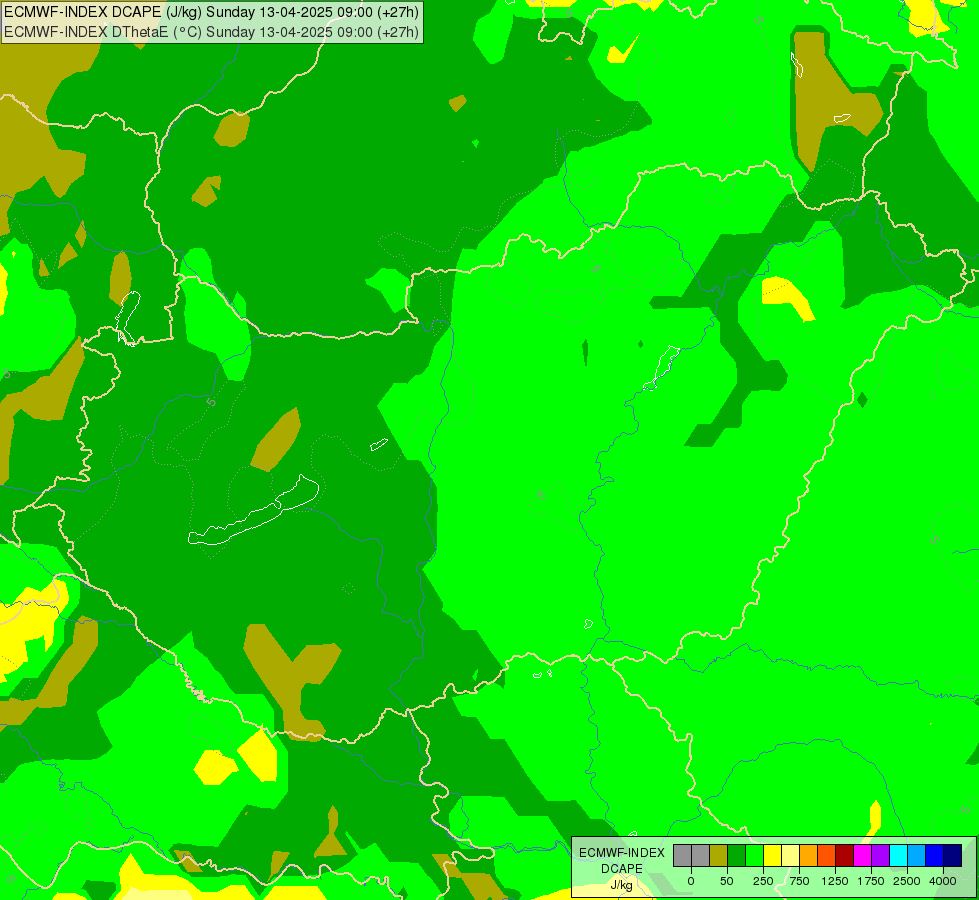Select the pale yellow legend swatch
Screen dimensions: 979x900
(x=790, y=856)
